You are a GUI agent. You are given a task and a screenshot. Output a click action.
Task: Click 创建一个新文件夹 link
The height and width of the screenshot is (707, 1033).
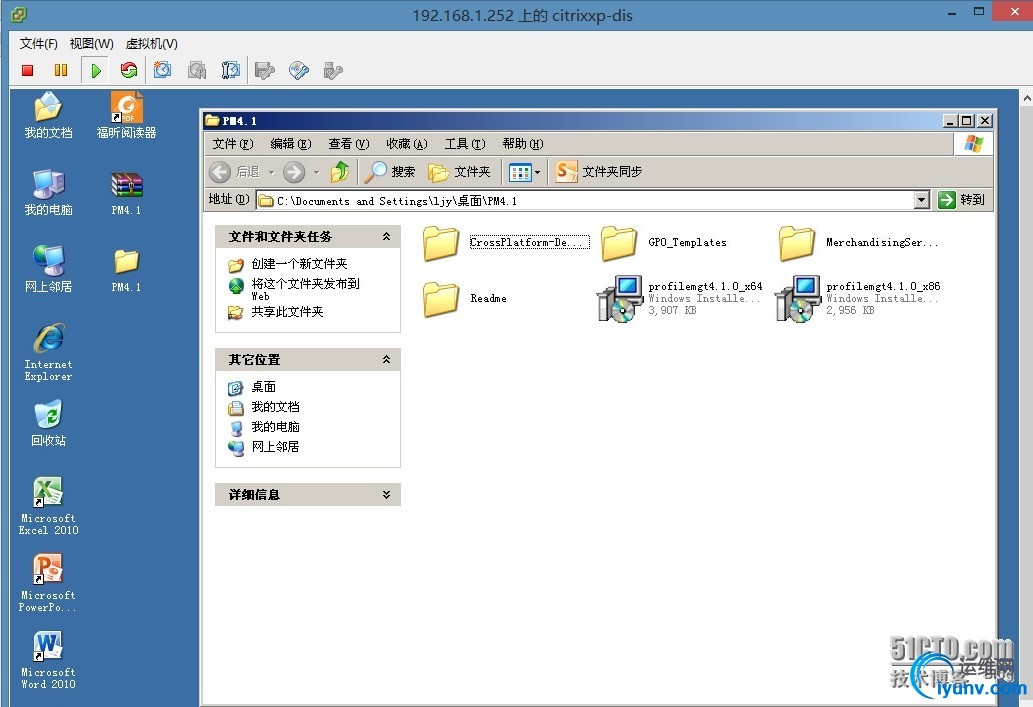[x=299, y=264]
